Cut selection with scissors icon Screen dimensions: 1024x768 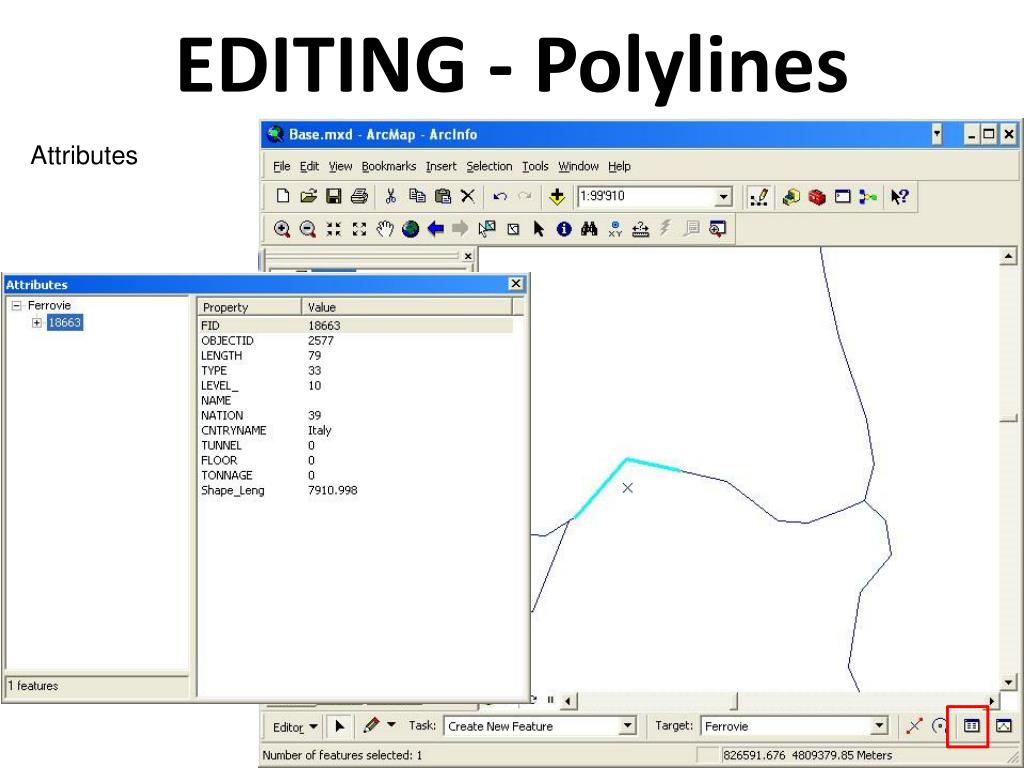point(391,196)
